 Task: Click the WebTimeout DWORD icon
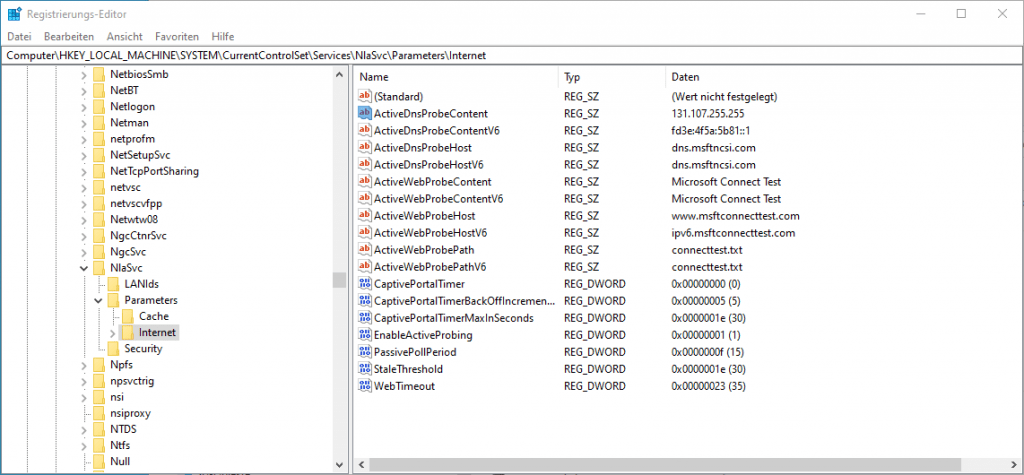click(364, 386)
